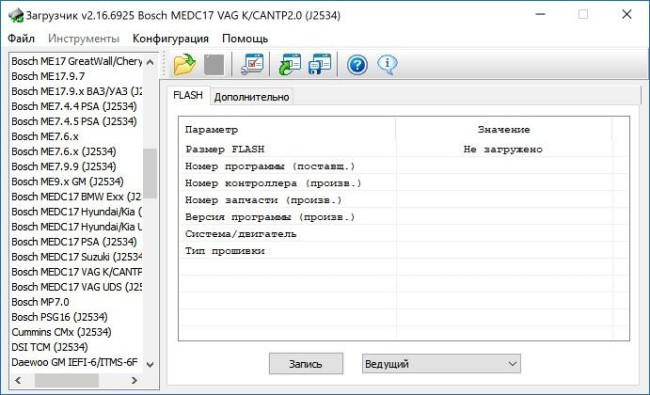Open the Помощь menu
650x395 pixels.
point(245,39)
